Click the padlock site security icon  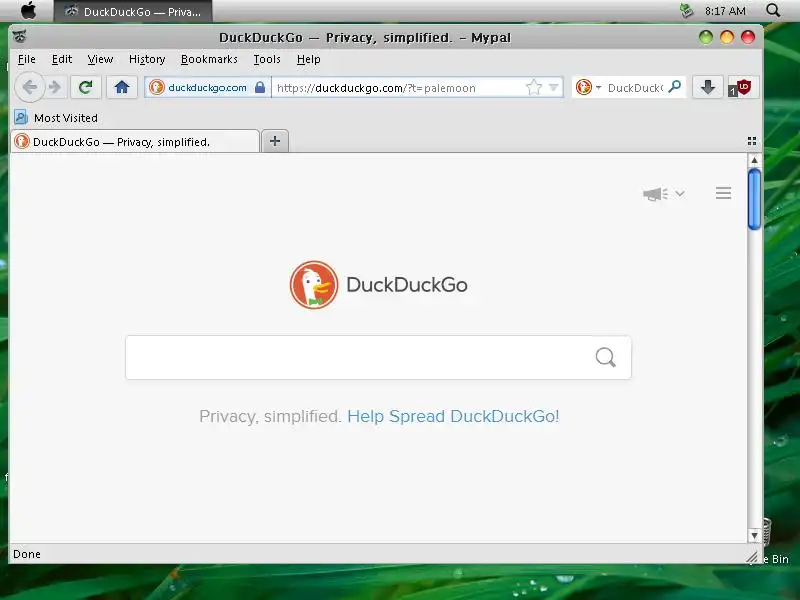[x=260, y=87]
